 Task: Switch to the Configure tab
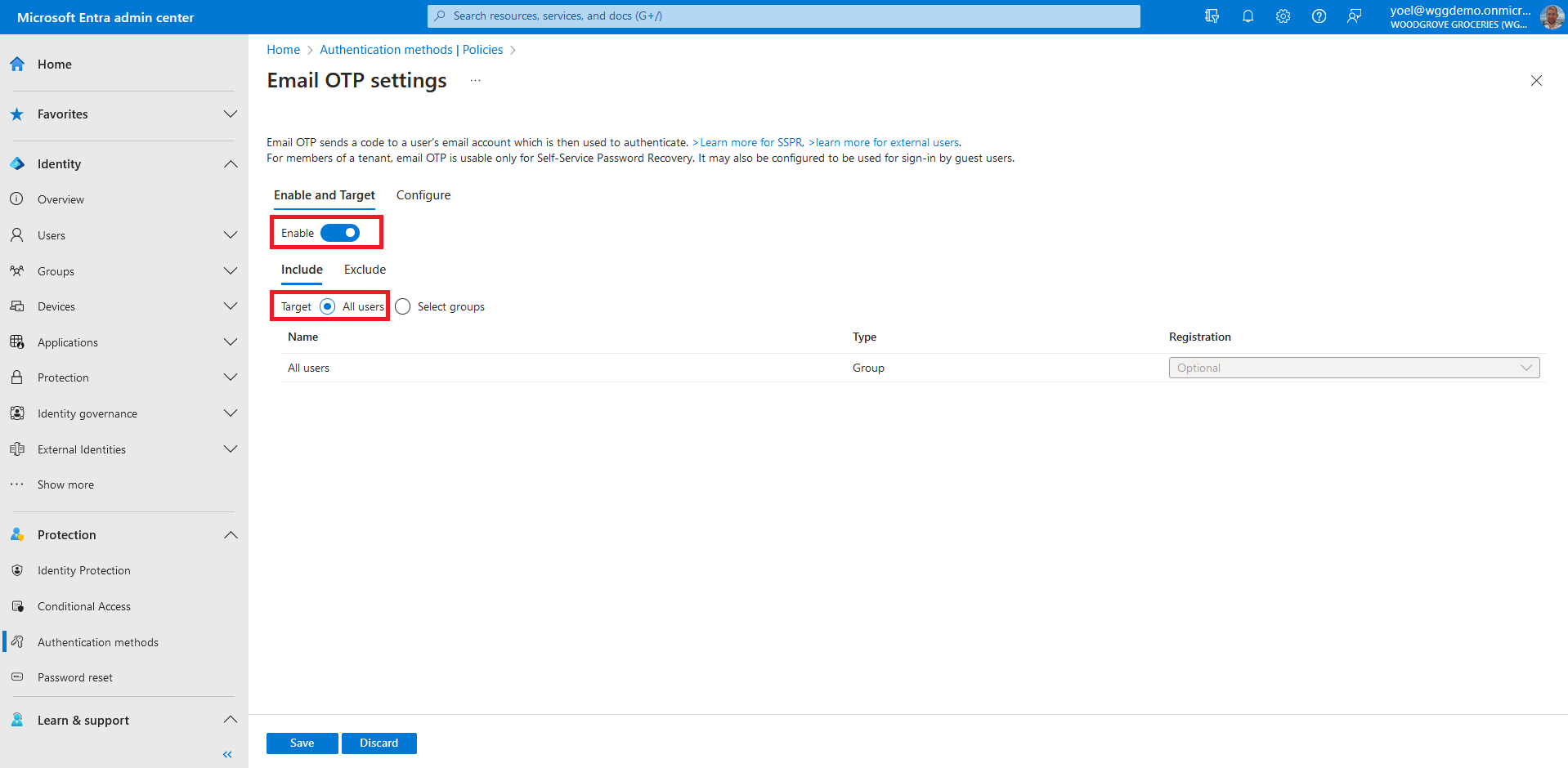tap(423, 195)
